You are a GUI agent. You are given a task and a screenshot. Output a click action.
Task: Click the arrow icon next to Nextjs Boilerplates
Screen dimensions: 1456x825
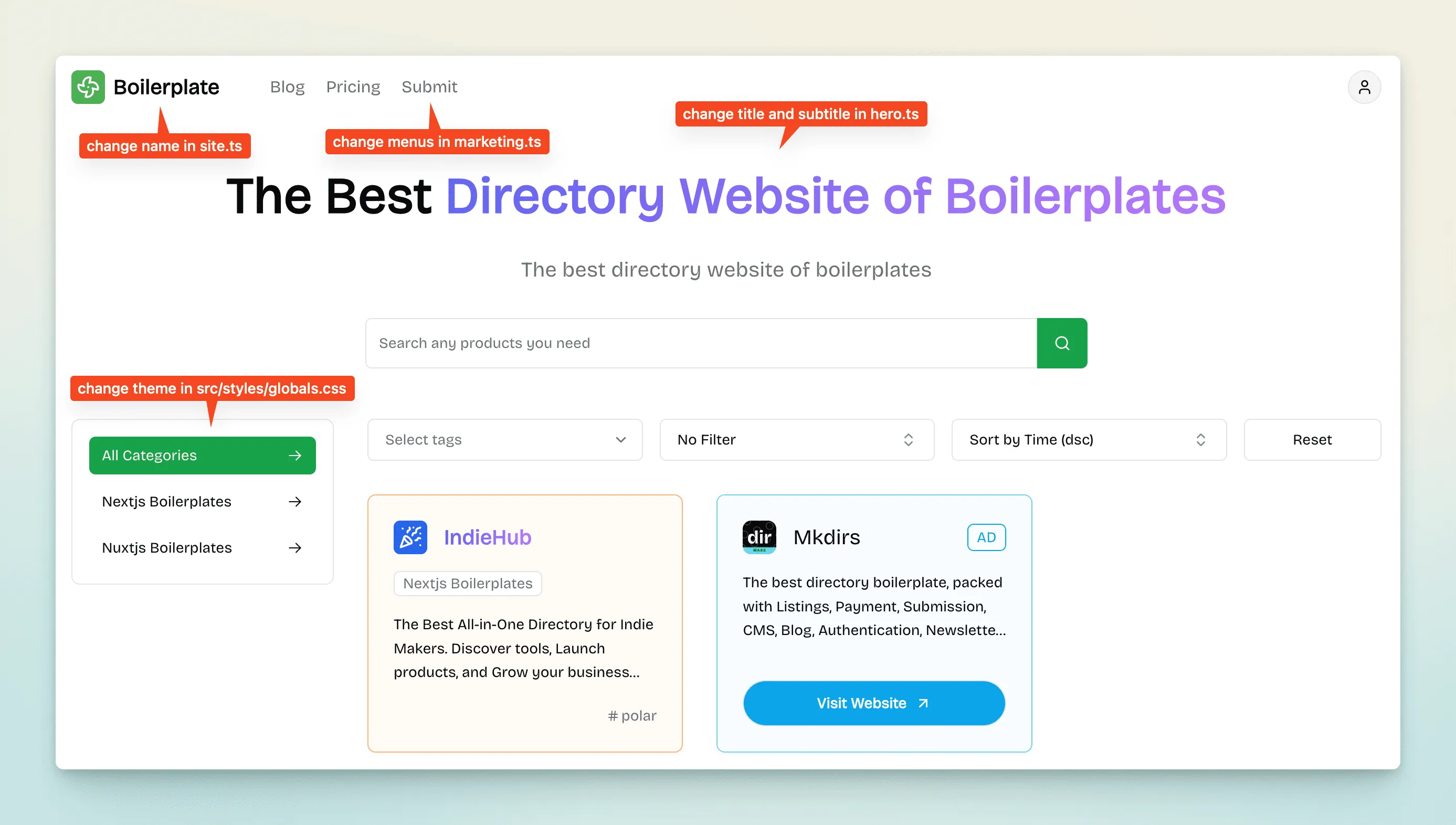click(x=297, y=501)
